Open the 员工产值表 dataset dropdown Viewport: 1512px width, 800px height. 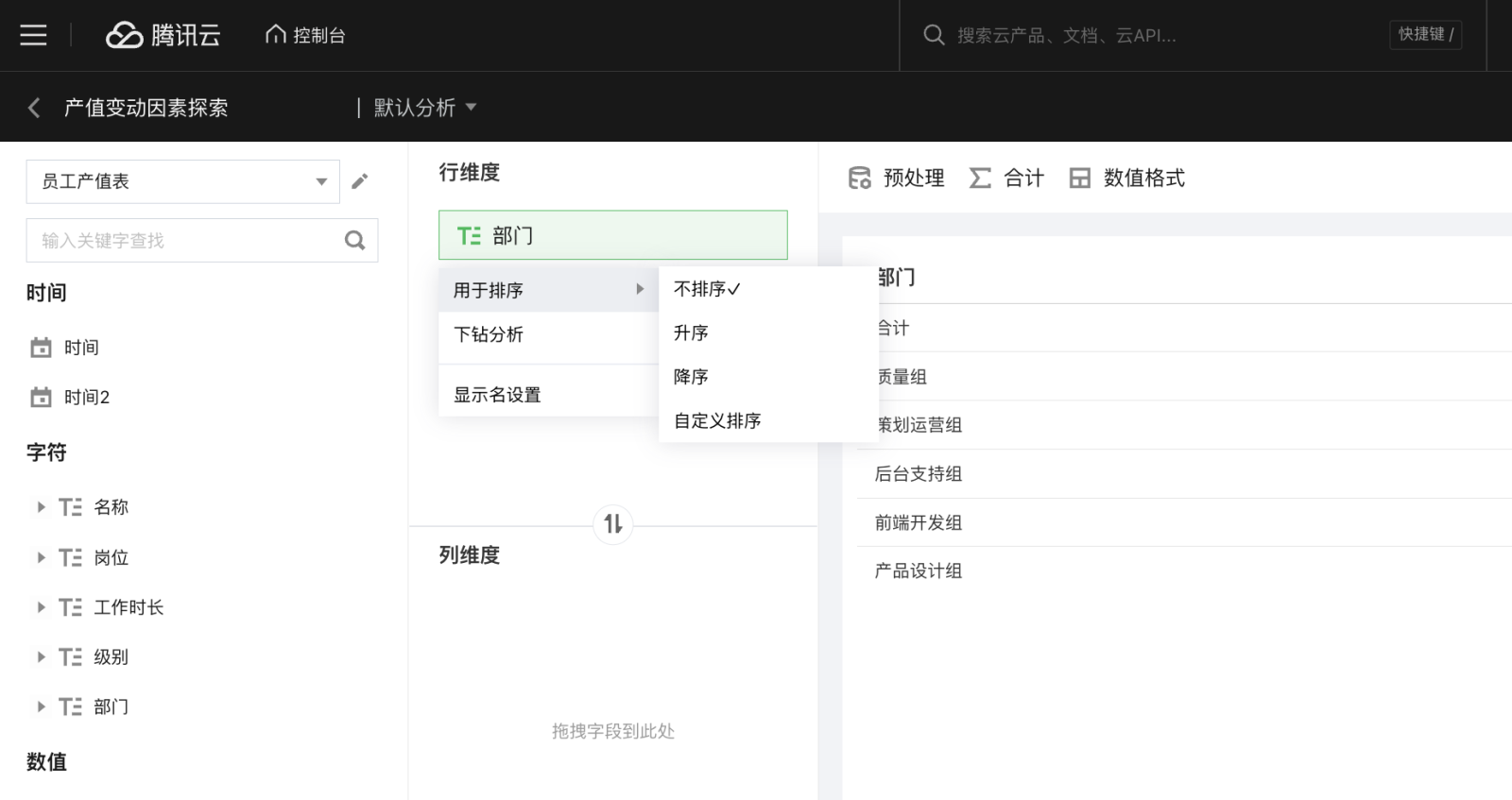182,181
